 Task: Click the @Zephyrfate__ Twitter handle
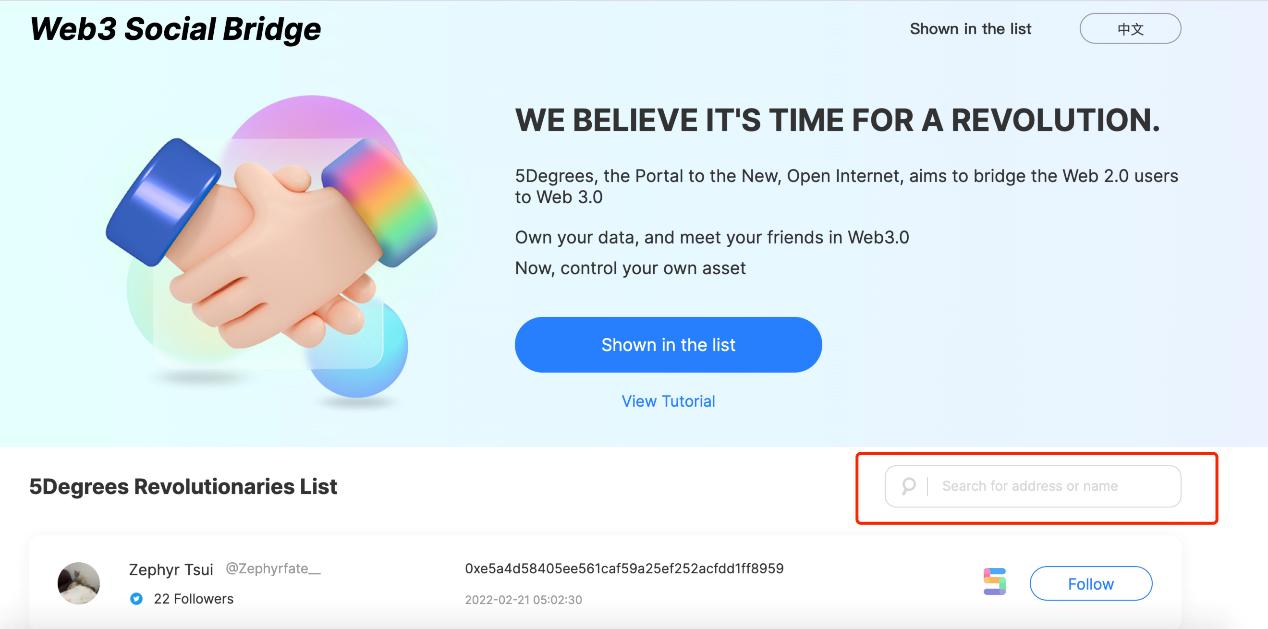click(273, 568)
